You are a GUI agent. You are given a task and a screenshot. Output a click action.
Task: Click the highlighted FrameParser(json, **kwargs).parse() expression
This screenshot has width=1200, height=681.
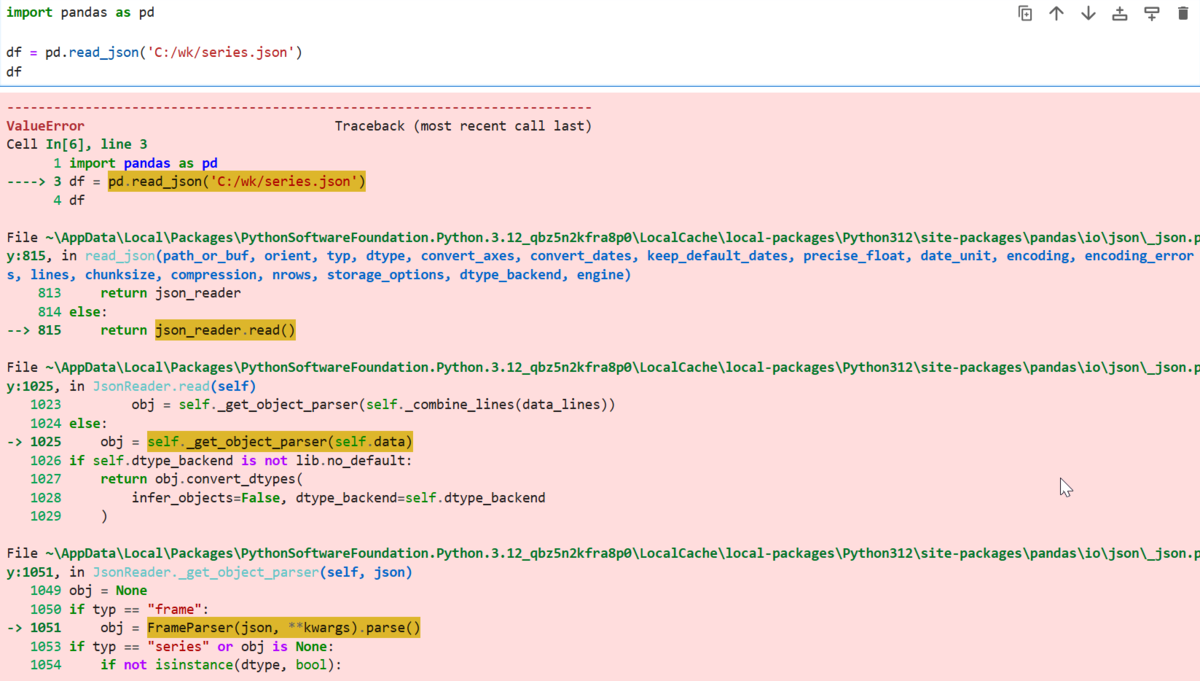point(284,628)
